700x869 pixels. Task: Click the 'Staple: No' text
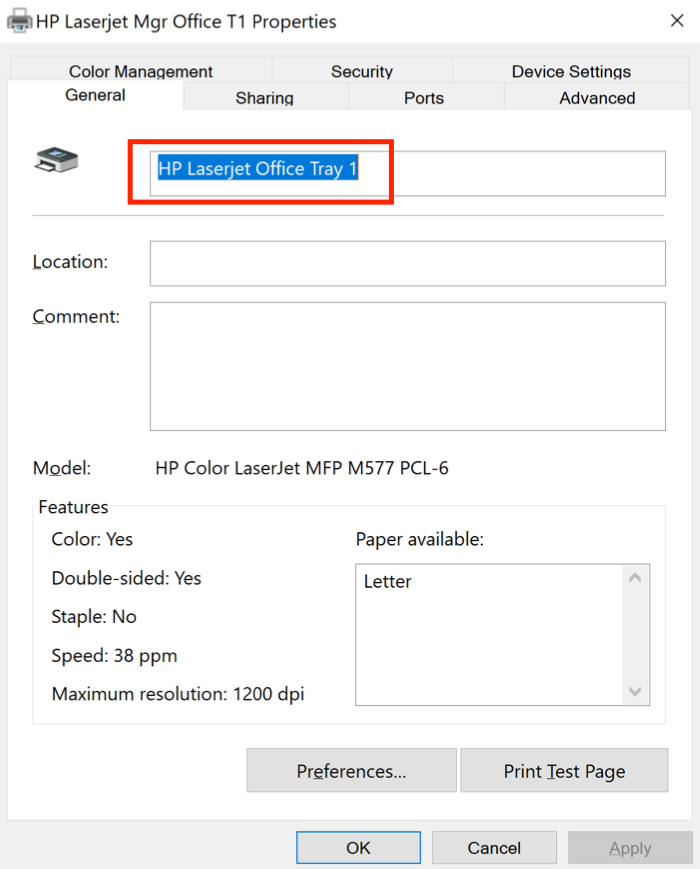pos(94,617)
